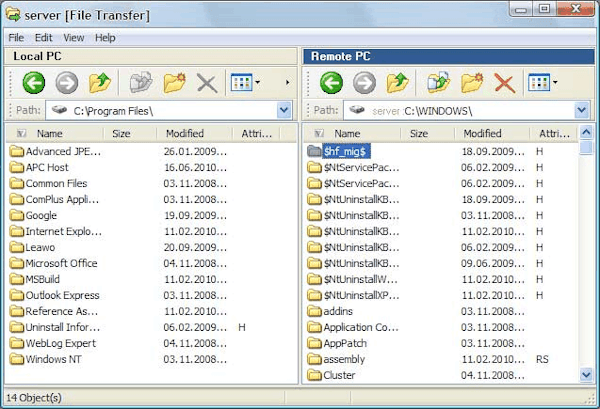Click the Reference As... folder icon
This screenshot has width=600, height=409.
17,311
